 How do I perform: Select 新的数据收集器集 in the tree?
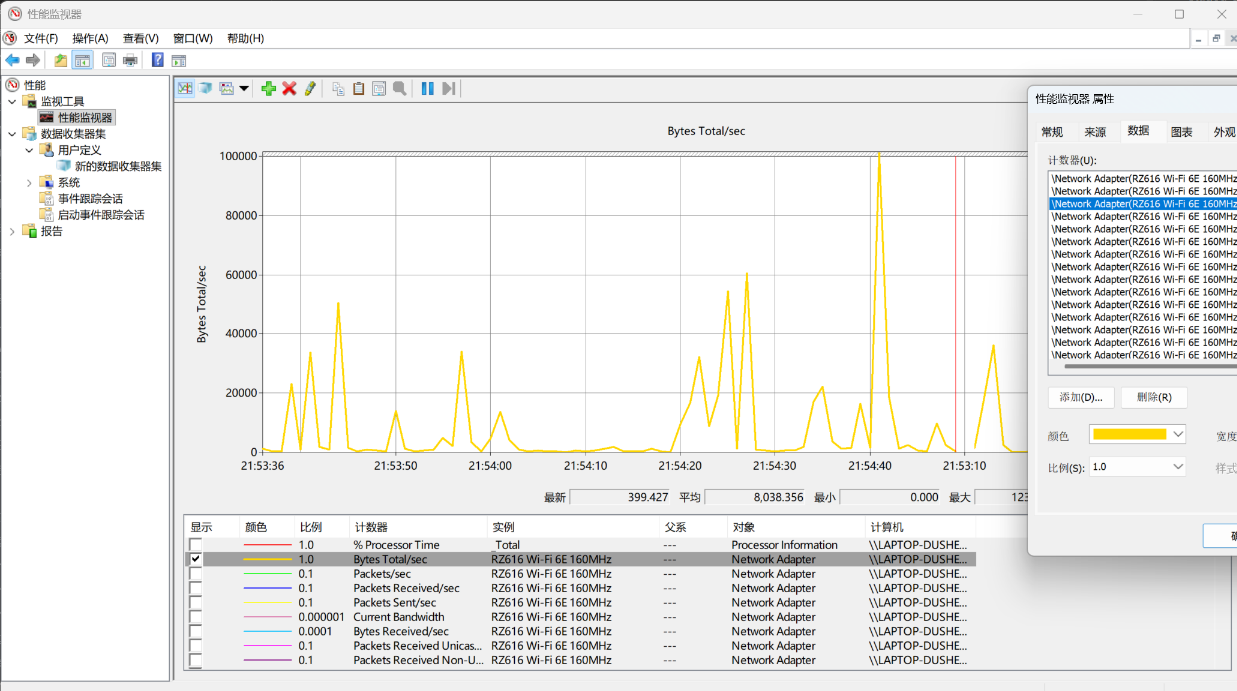(118, 167)
